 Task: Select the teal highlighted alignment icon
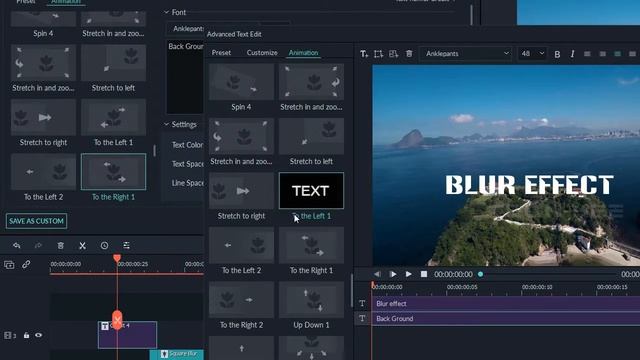point(618,54)
